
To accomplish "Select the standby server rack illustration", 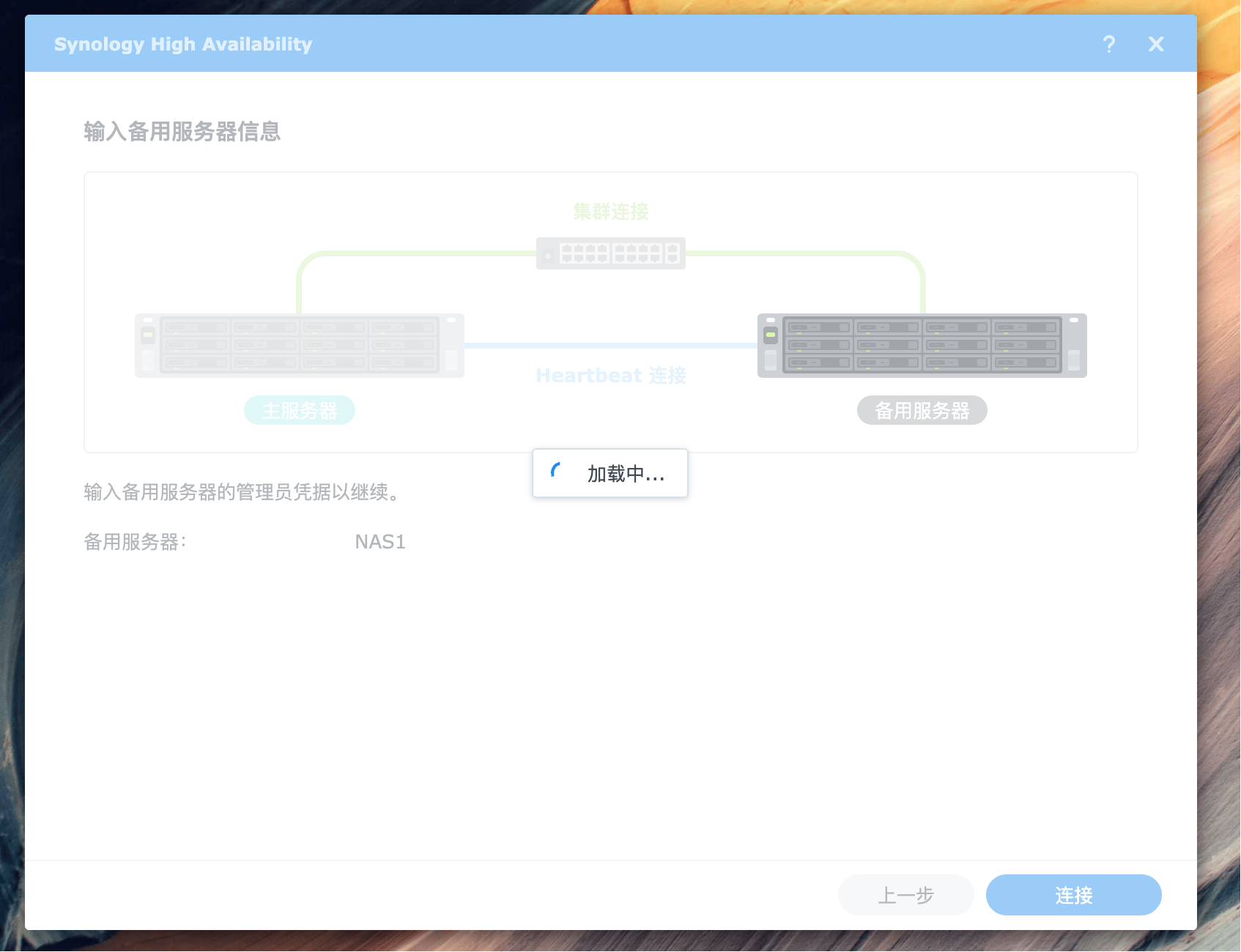I will (x=922, y=346).
